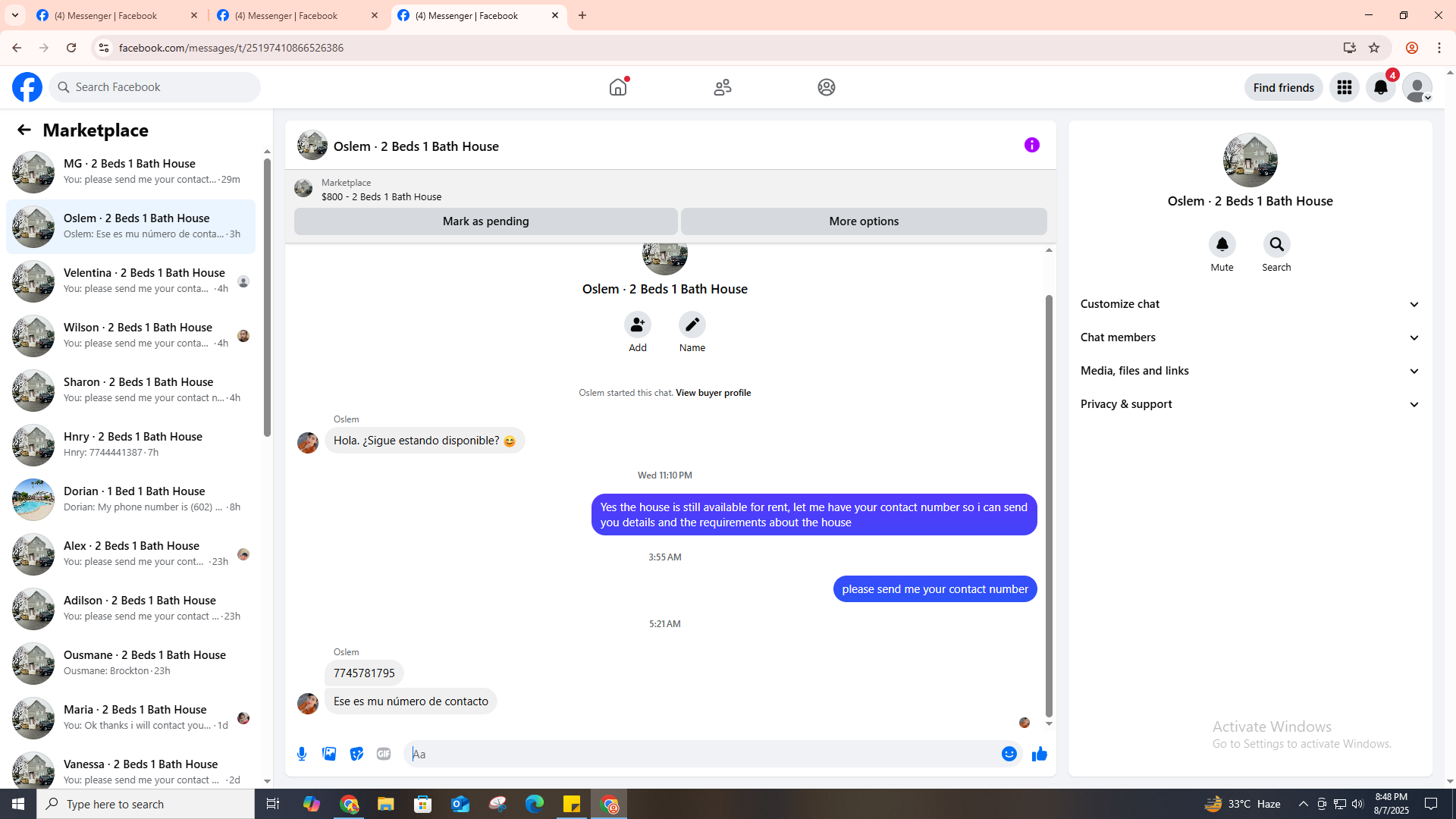
Task: Install app icon in address bar
Action: pos(1350,48)
